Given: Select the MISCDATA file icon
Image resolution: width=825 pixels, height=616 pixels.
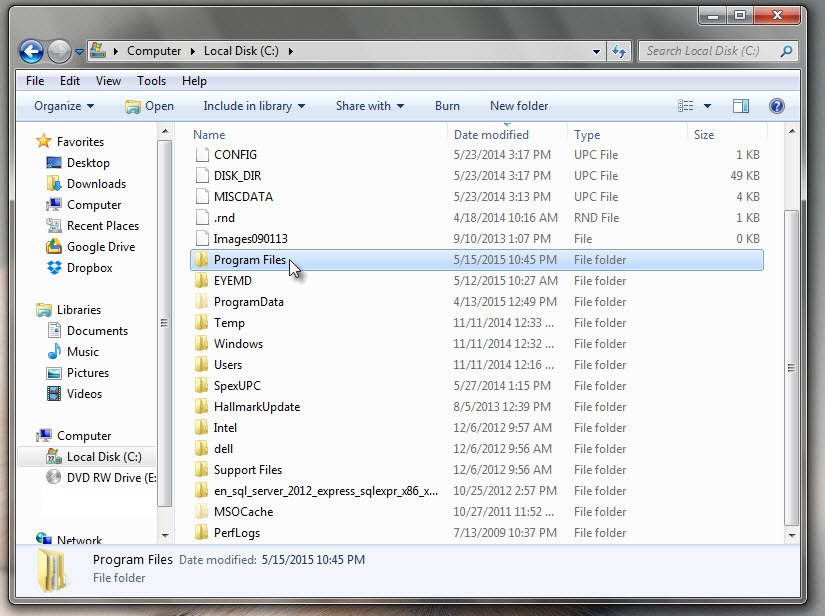Looking at the screenshot, I should point(202,197).
